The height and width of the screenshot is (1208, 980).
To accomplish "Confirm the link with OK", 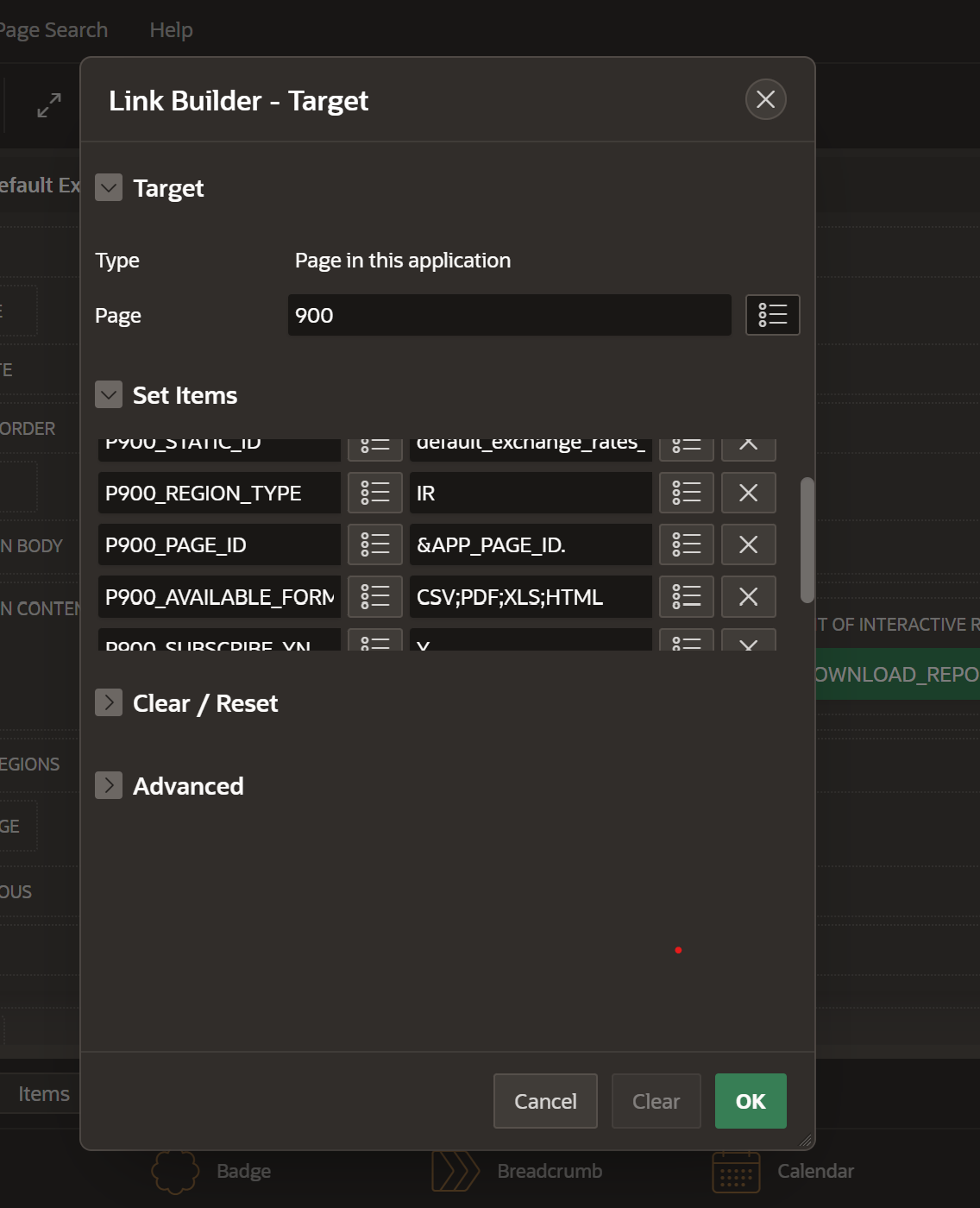I will click(x=750, y=1101).
